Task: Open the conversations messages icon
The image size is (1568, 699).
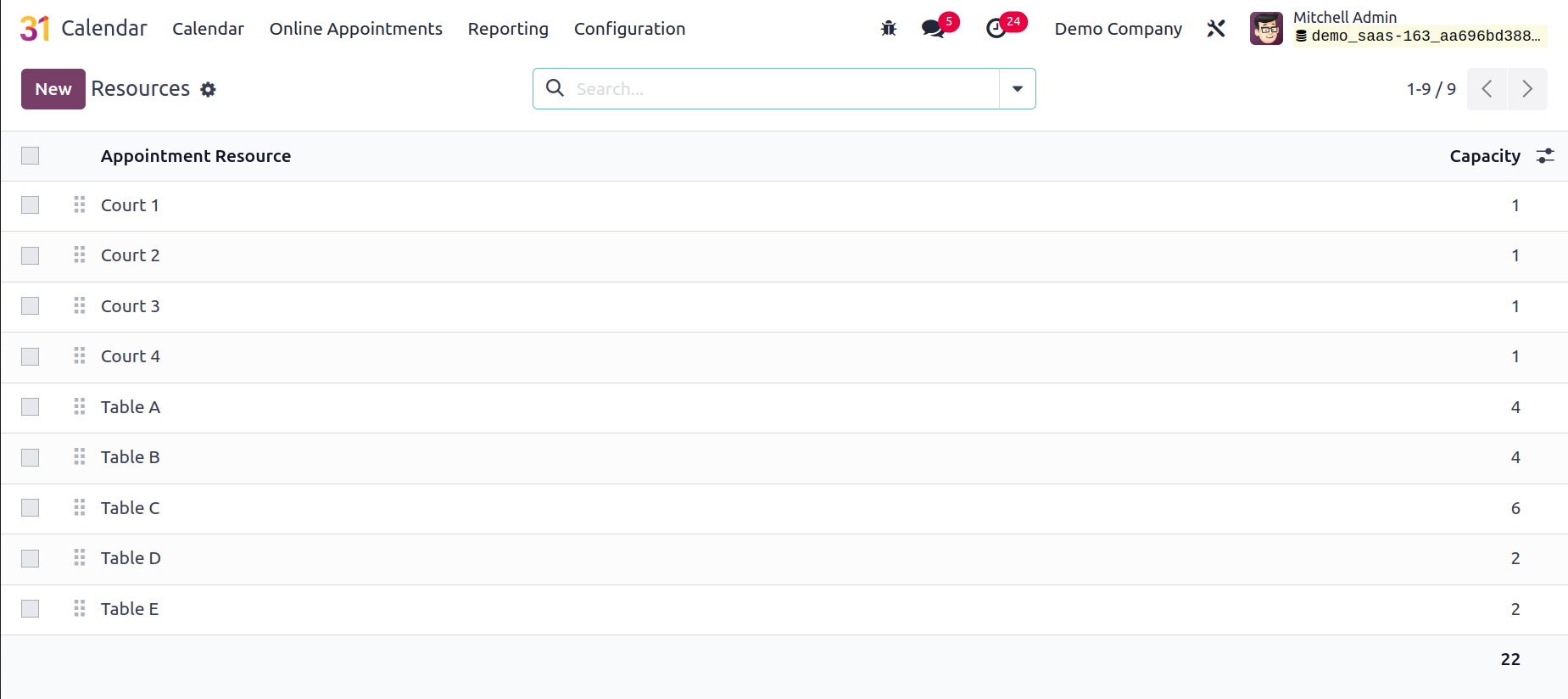Action: [933, 28]
